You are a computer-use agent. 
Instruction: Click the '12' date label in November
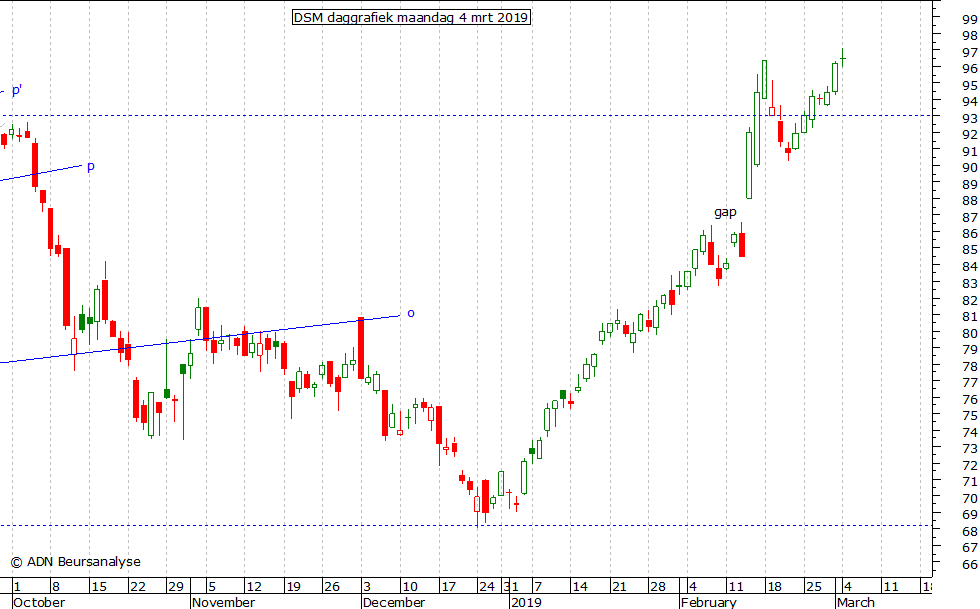(254, 586)
